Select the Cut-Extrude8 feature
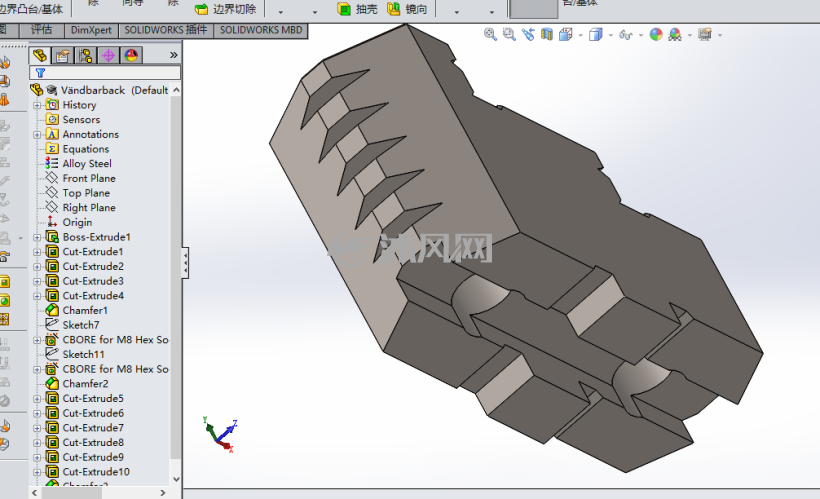The width and height of the screenshot is (820, 499). [93, 443]
